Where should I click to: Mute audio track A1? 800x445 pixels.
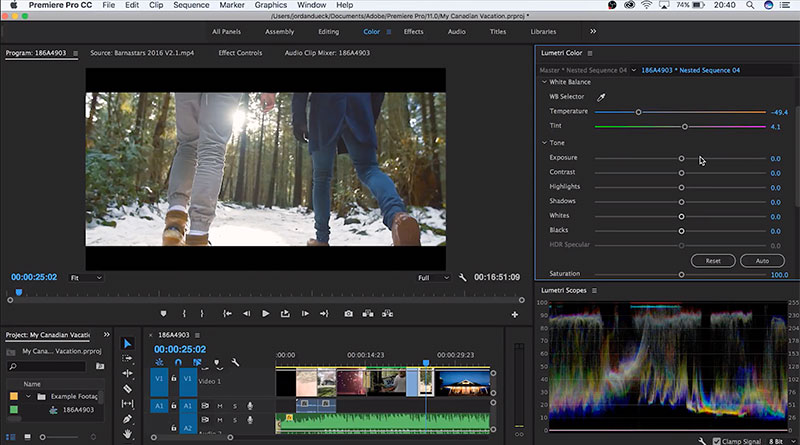pos(220,406)
